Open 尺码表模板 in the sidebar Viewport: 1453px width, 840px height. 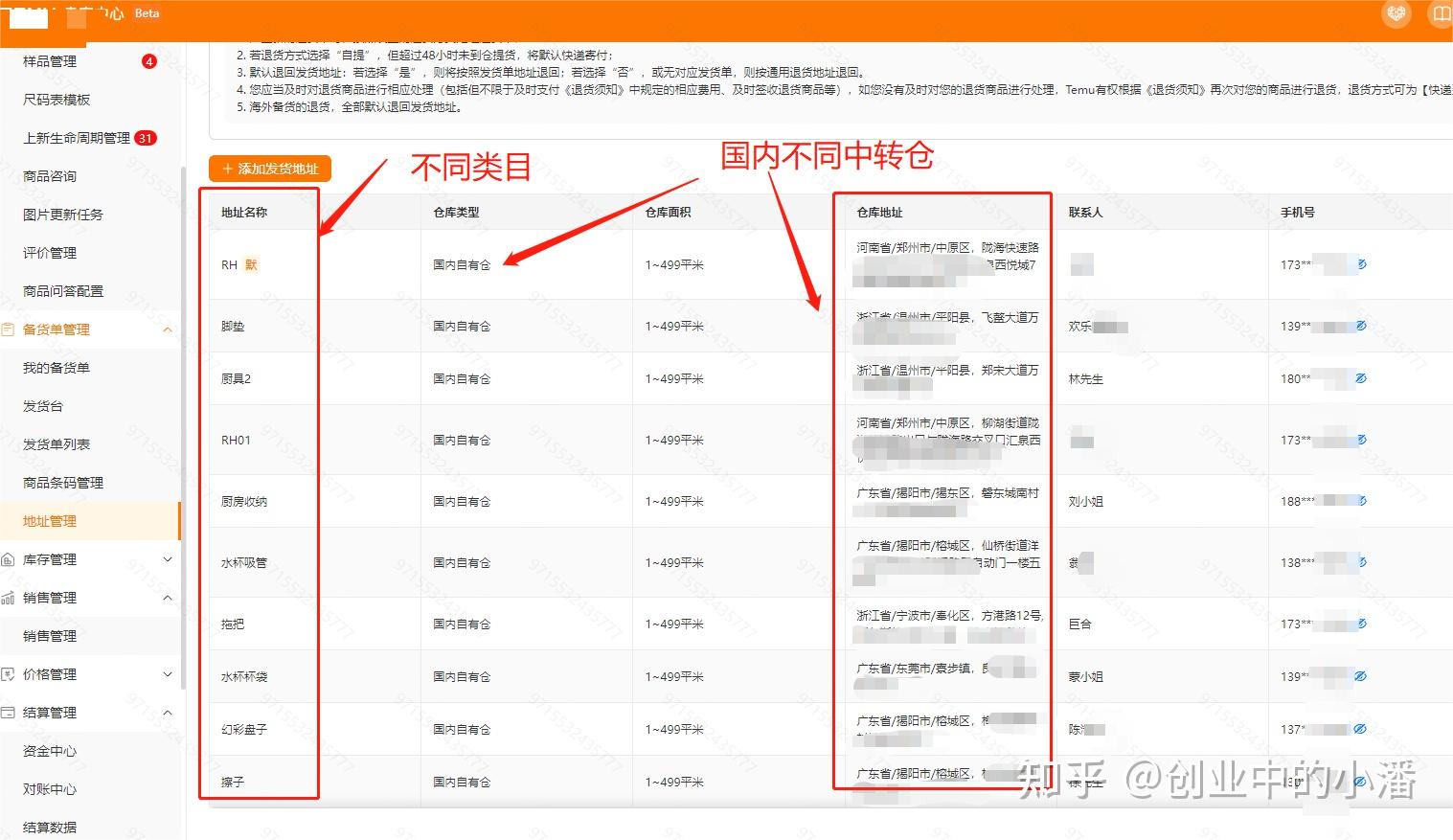click(57, 100)
